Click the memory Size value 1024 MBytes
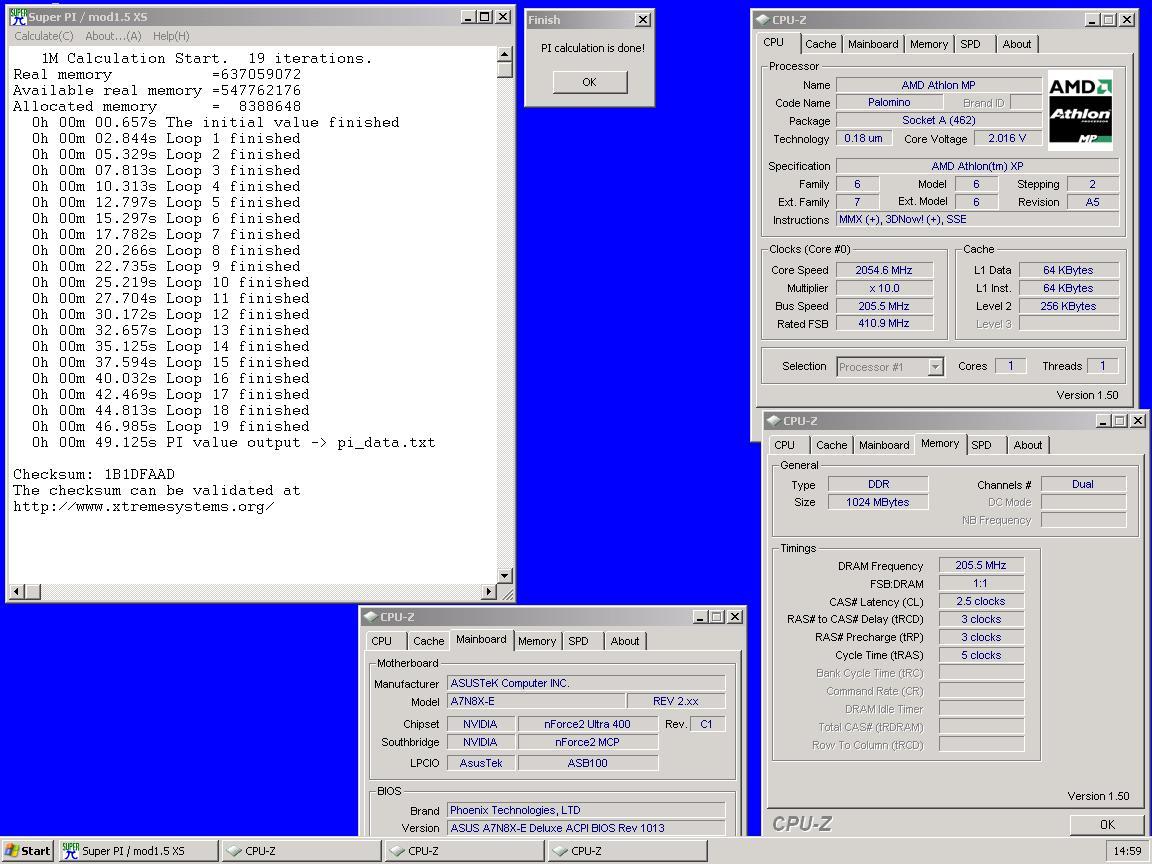This screenshot has width=1152, height=864. click(x=877, y=503)
